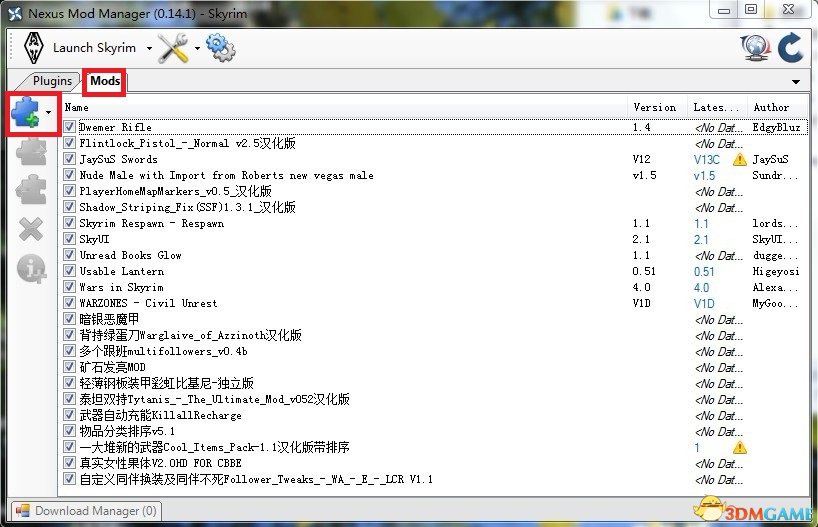The height and width of the screenshot is (527, 818).
Task: Select the Tytanis Ultimate Mod row
Action: [x=436, y=399]
